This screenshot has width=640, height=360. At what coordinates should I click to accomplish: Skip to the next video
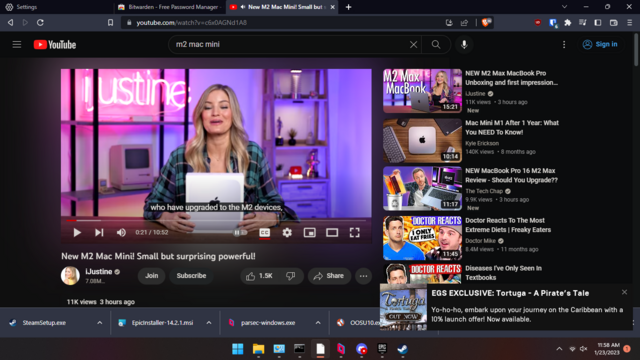coord(99,233)
